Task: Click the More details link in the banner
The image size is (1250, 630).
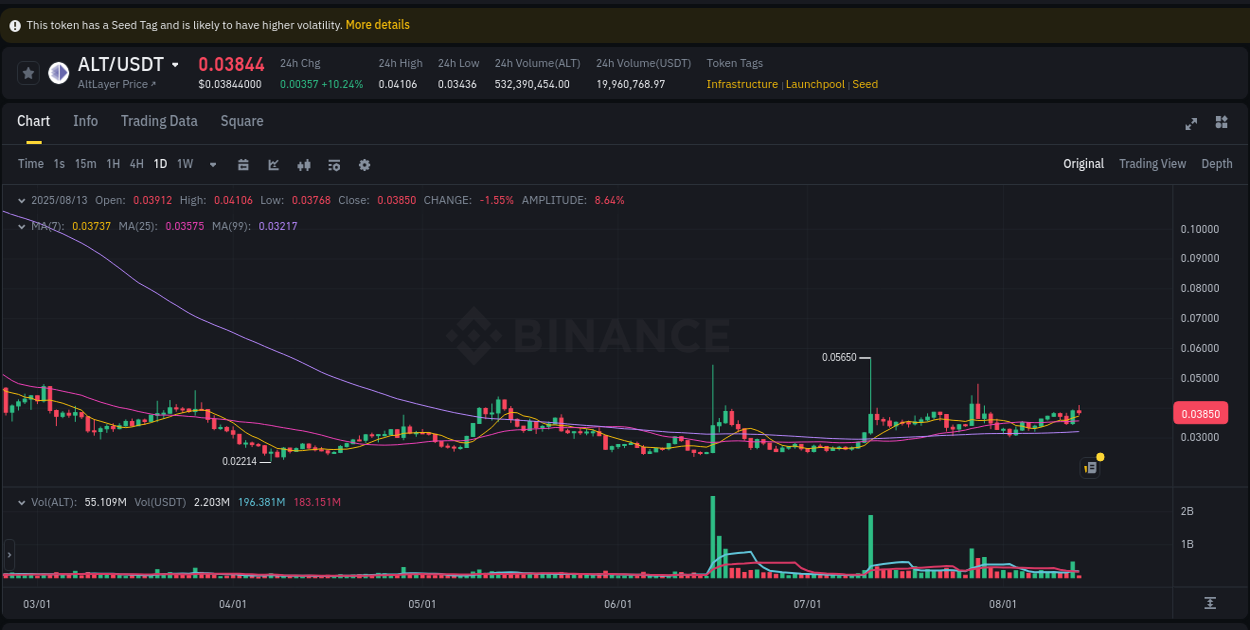Action: point(377,24)
